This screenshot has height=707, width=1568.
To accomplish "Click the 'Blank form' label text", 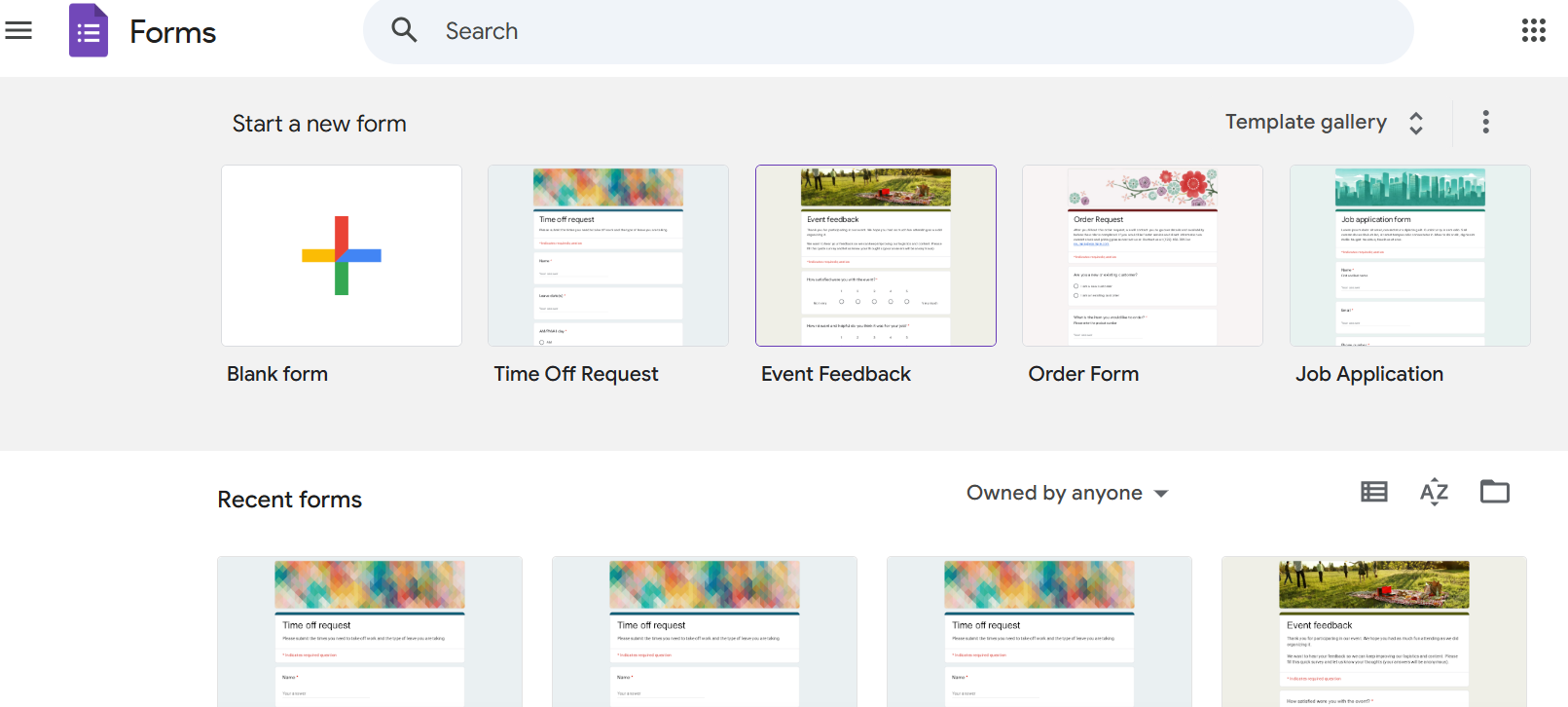I will 277,374.
